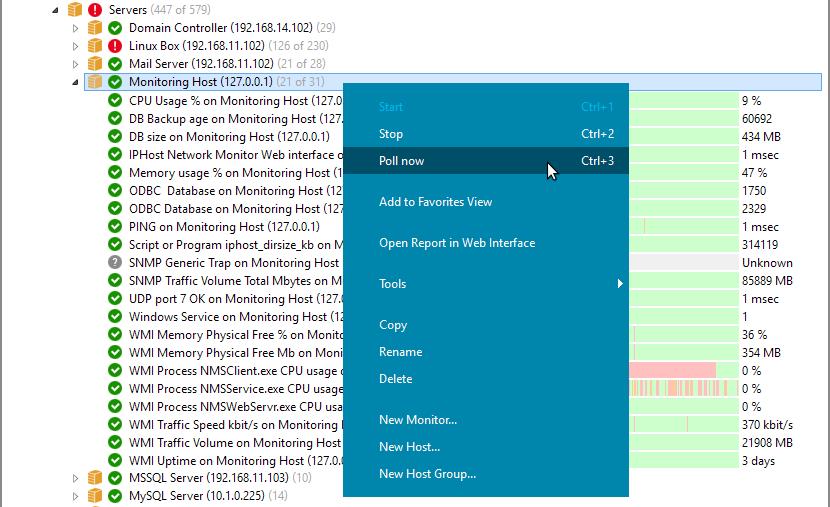Click the 85889 MB SNMP traffic value
The height and width of the screenshot is (507, 830).
pyautogui.click(x=767, y=280)
